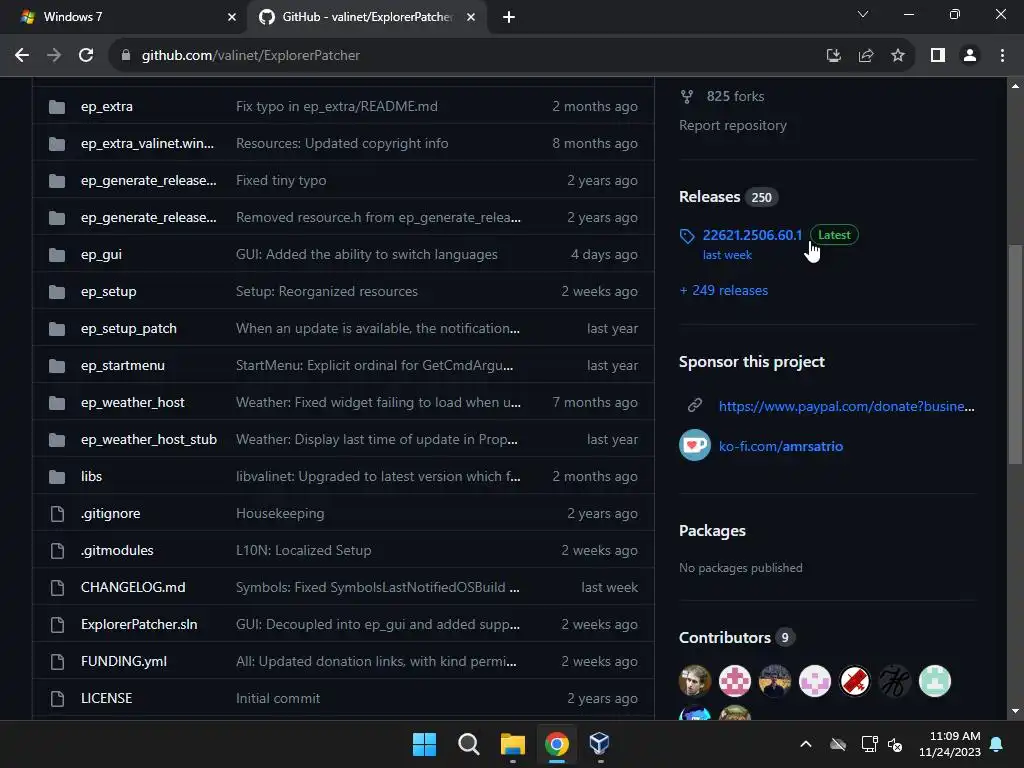The height and width of the screenshot is (768, 1024).
Task: Open FUNDING.yml file
Action: 124,662
